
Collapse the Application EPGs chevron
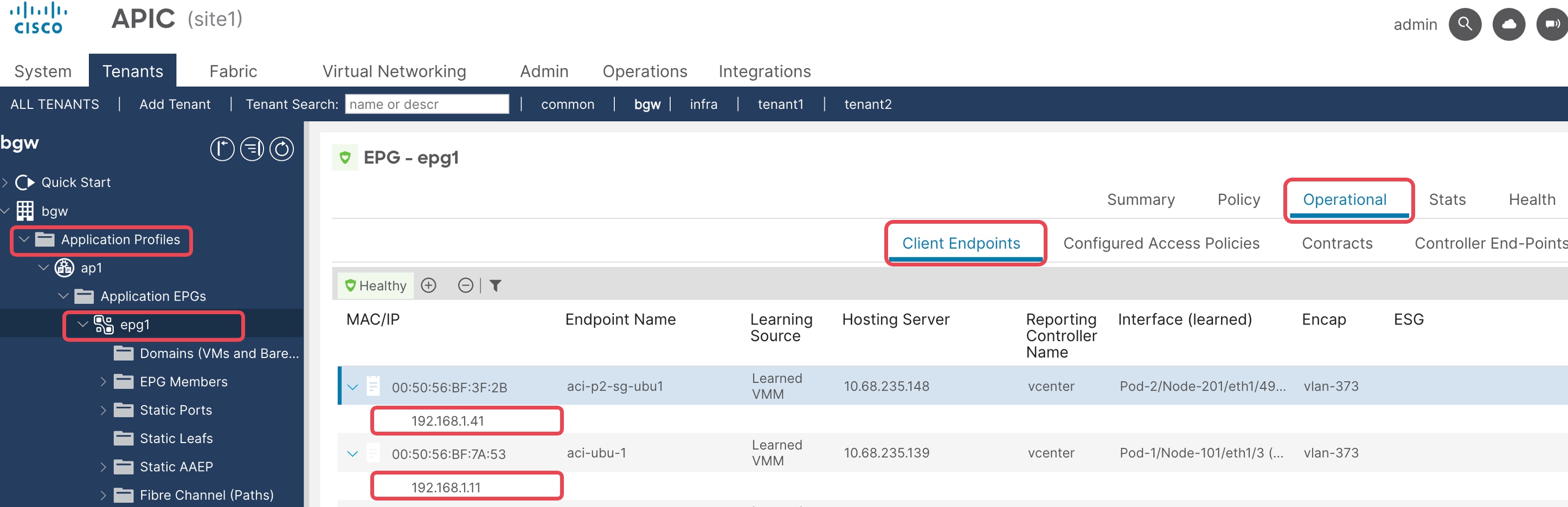63,296
